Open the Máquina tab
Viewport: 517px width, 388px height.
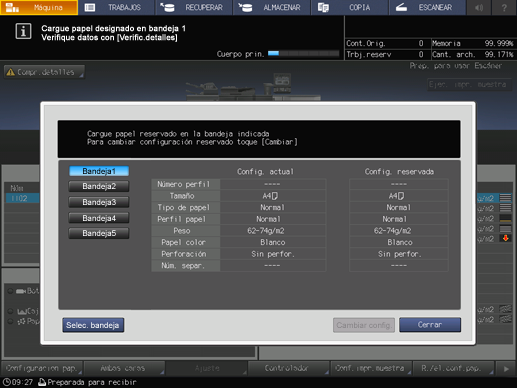[39, 7]
